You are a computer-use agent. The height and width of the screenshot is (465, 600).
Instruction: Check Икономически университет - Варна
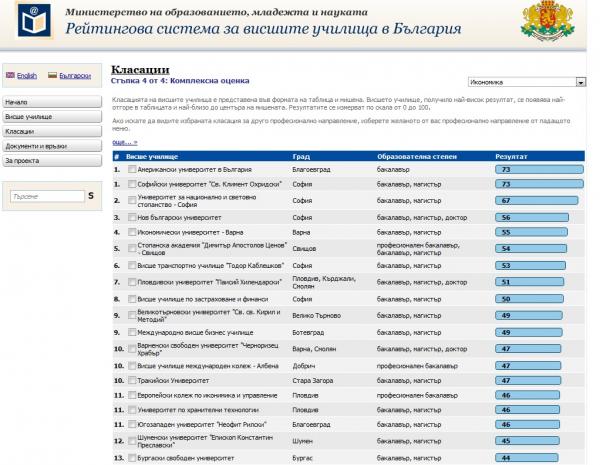pos(132,232)
